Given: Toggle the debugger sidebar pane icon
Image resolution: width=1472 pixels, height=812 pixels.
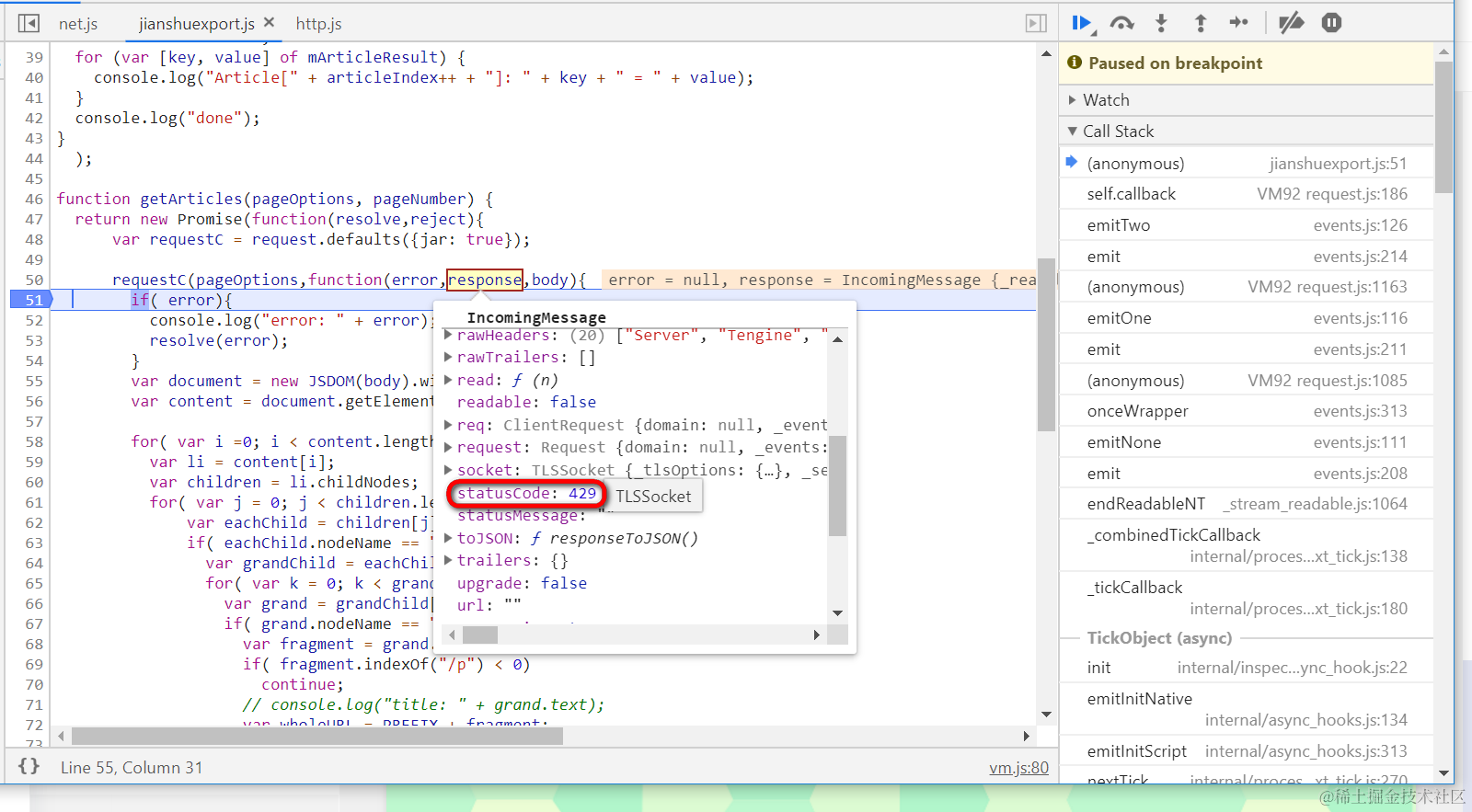Looking at the screenshot, I should 1036,23.
